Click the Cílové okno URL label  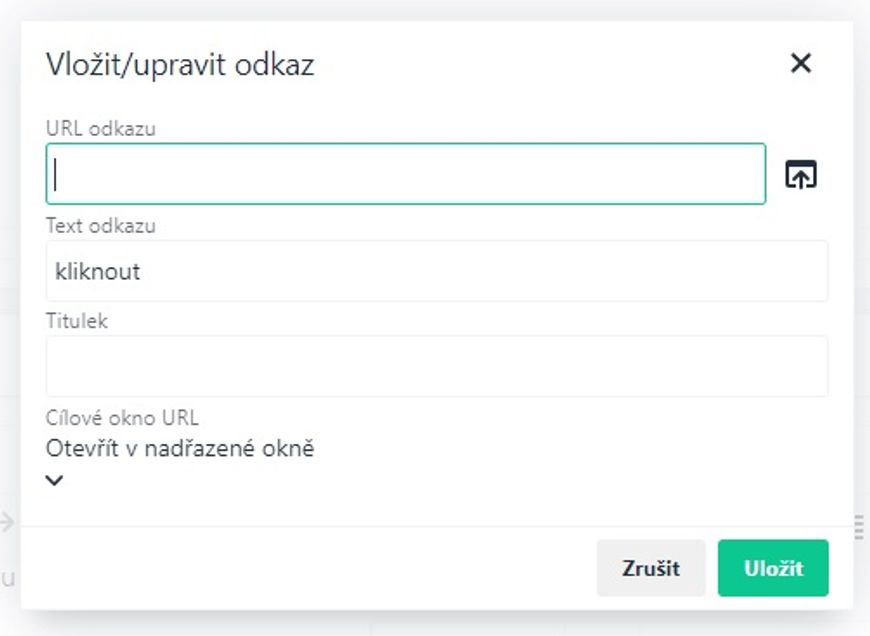(122, 418)
